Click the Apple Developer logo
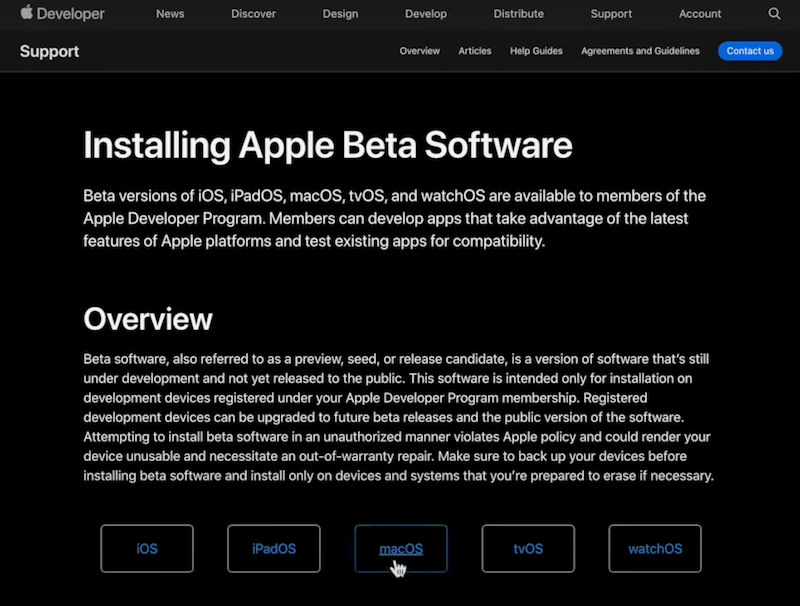This screenshot has height=606, width=800. pyautogui.click(x=62, y=14)
